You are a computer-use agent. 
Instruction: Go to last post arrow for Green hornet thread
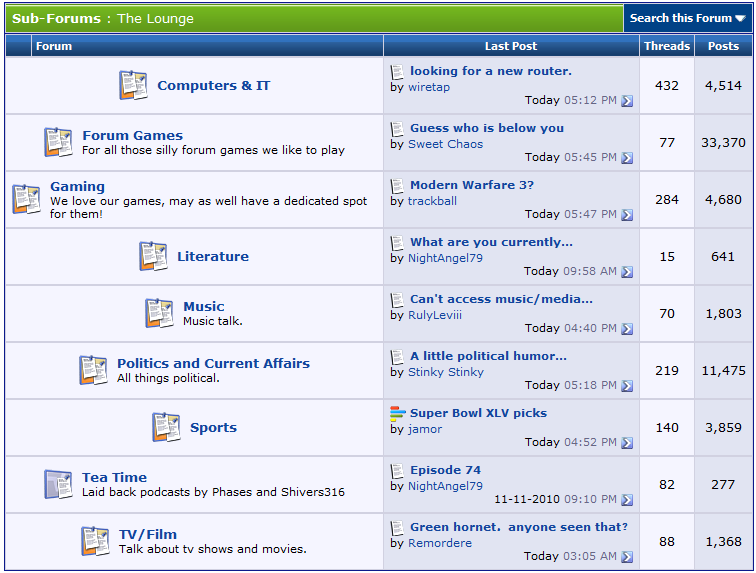pos(627,556)
